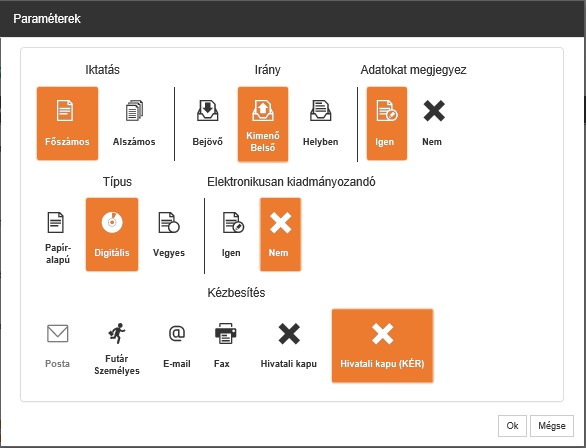Pick the Kimenő Belső direction option
The width and height of the screenshot is (586, 448).
pos(263,124)
